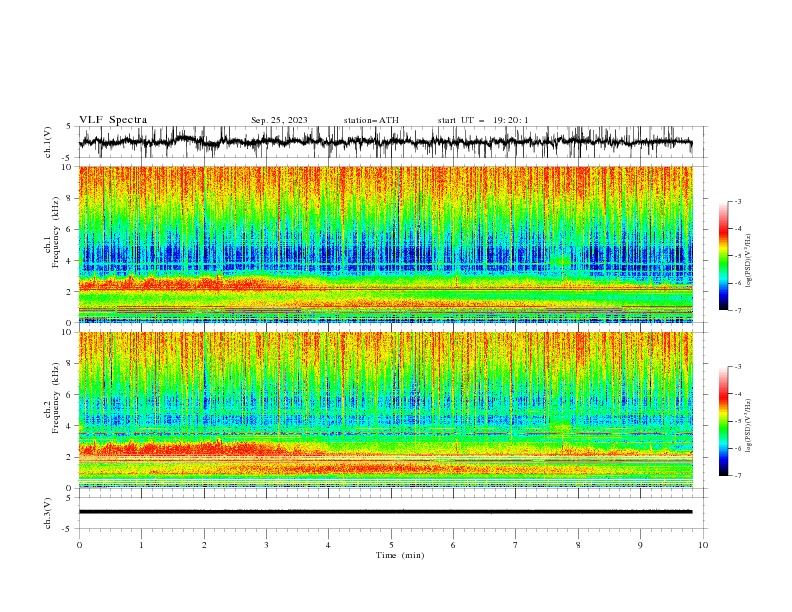Click the ch.1 "Frequency (kHz)" axis label
Image resolution: width=792 pixels, height=612 pixels.
coord(56,232)
